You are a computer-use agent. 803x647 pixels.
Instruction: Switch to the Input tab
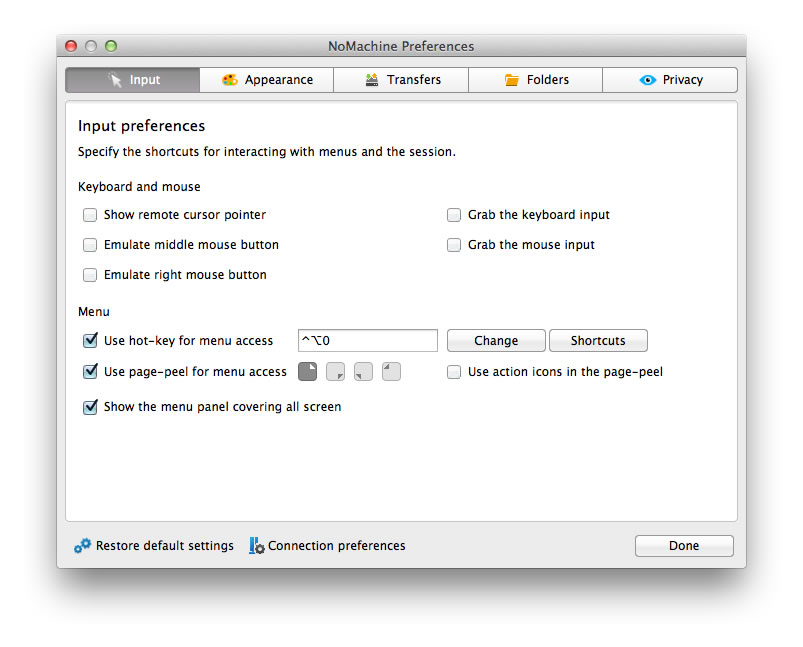click(133, 80)
